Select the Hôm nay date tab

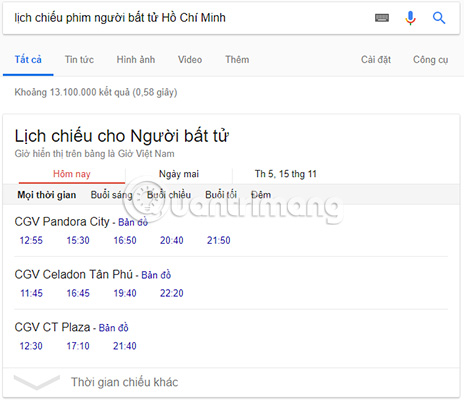[x=72, y=174]
